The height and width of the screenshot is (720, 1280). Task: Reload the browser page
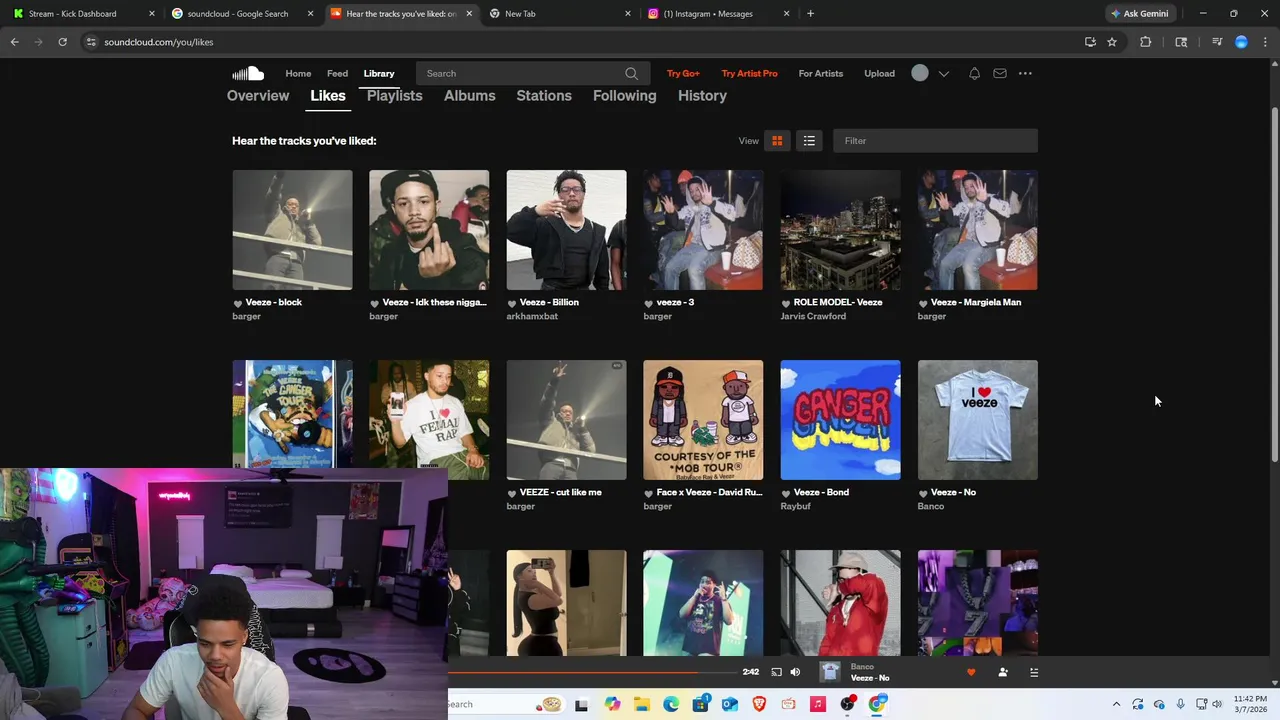tap(62, 42)
